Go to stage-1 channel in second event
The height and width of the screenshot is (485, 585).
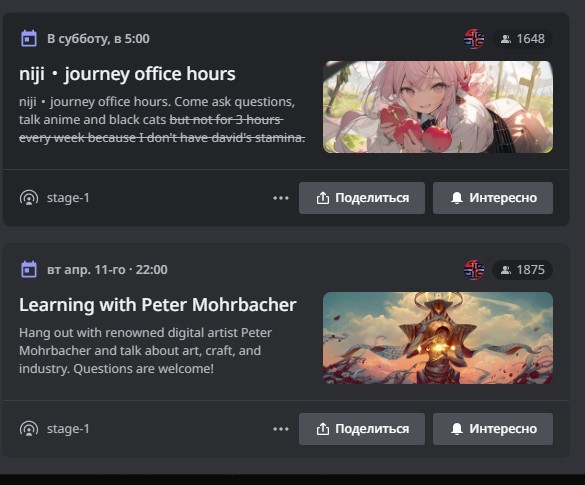click(x=68, y=429)
